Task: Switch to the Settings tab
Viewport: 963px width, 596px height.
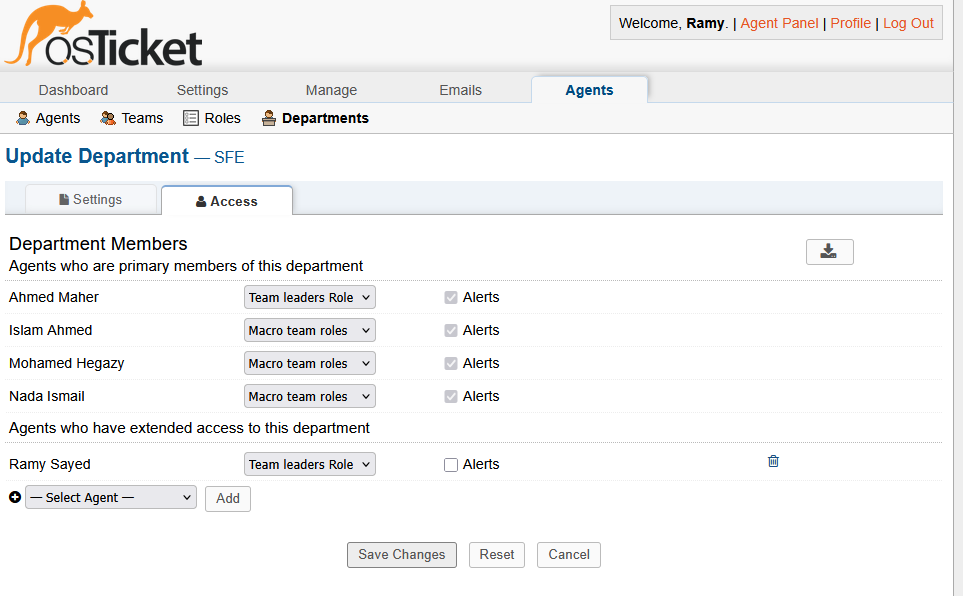Action: 91,200
